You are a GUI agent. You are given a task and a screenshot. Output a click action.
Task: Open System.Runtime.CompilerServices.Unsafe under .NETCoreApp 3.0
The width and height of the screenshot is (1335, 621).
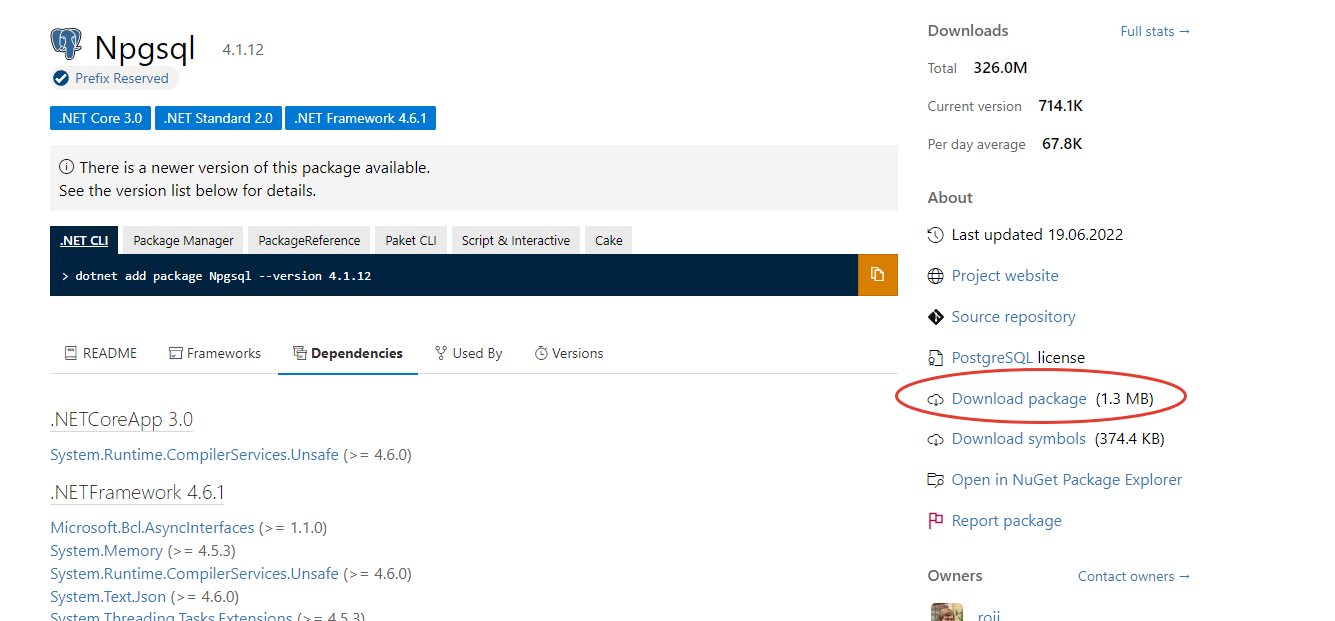pyautogui.click(x=195, y=455)
